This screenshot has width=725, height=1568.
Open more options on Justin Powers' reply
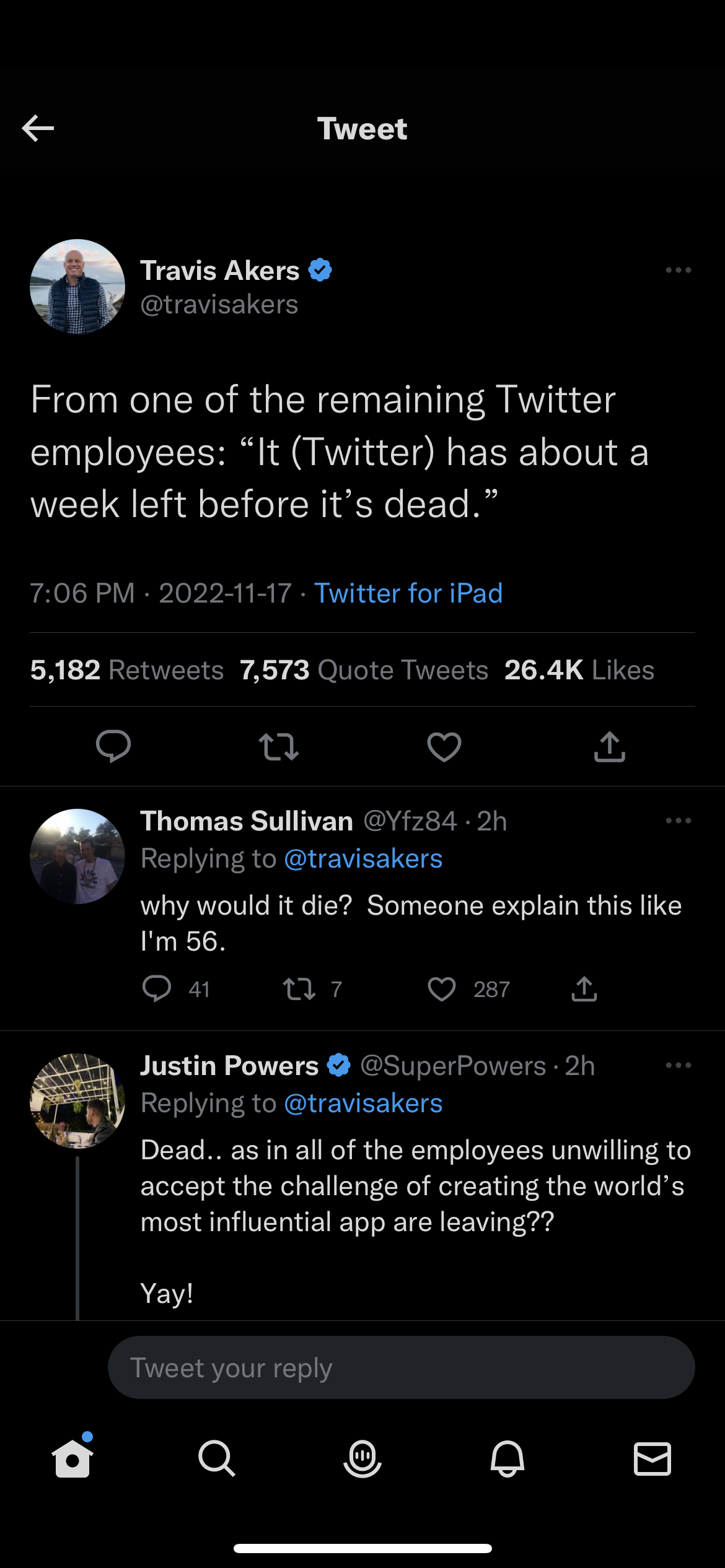pyautogui.click(x=678, y=1065)
